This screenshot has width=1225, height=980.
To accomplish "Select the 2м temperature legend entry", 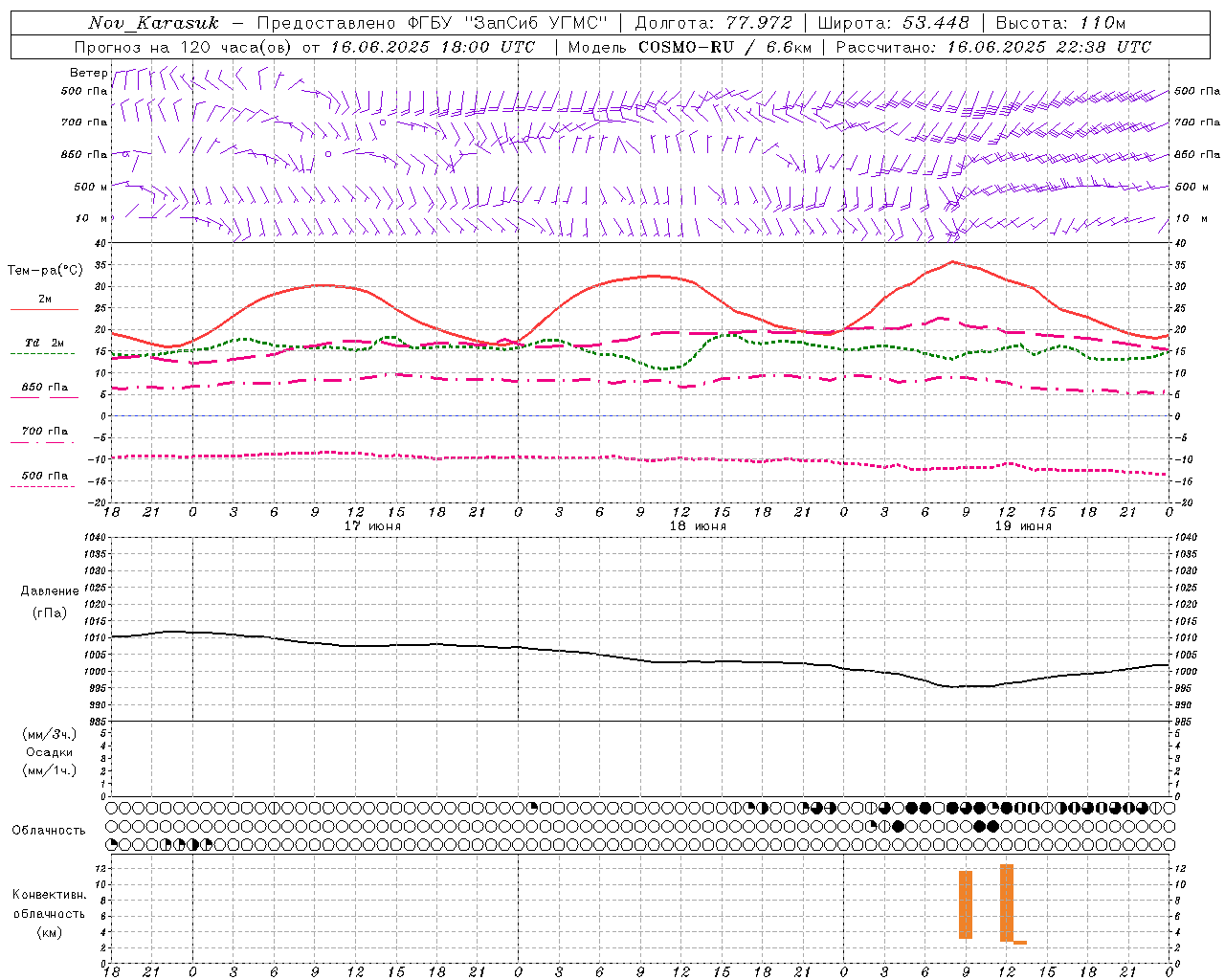I will coord(45,299).
